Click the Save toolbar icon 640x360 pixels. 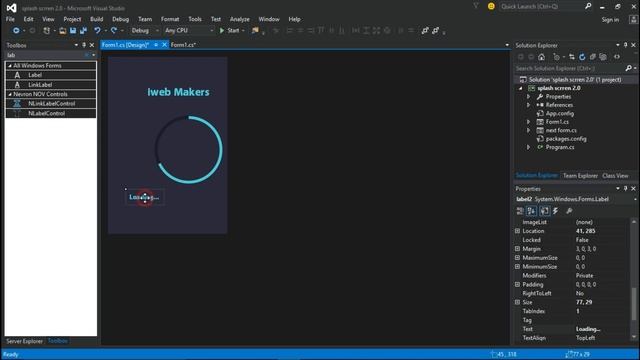[x=73, y=31]
